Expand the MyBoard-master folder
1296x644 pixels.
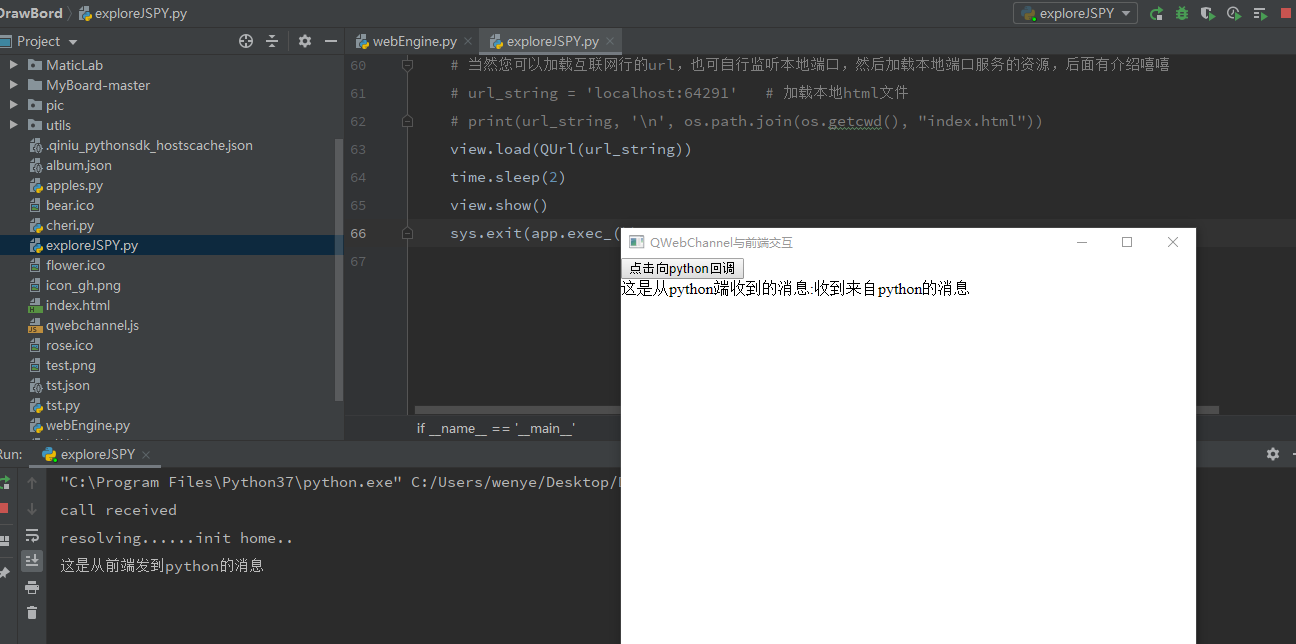[x=13, y=85]
